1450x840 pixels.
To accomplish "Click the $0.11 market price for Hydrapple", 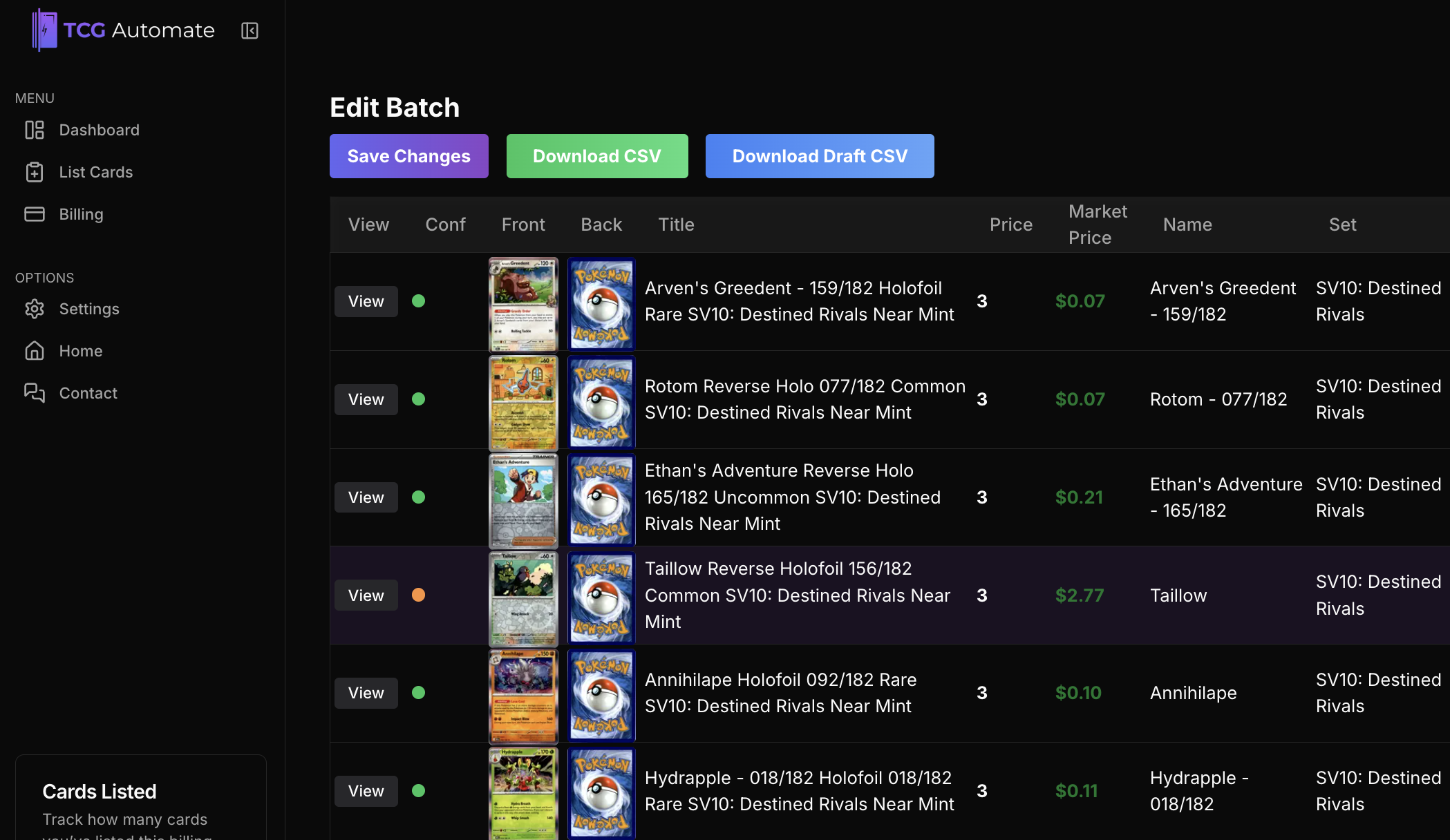I will click(x=1076, y=791).
